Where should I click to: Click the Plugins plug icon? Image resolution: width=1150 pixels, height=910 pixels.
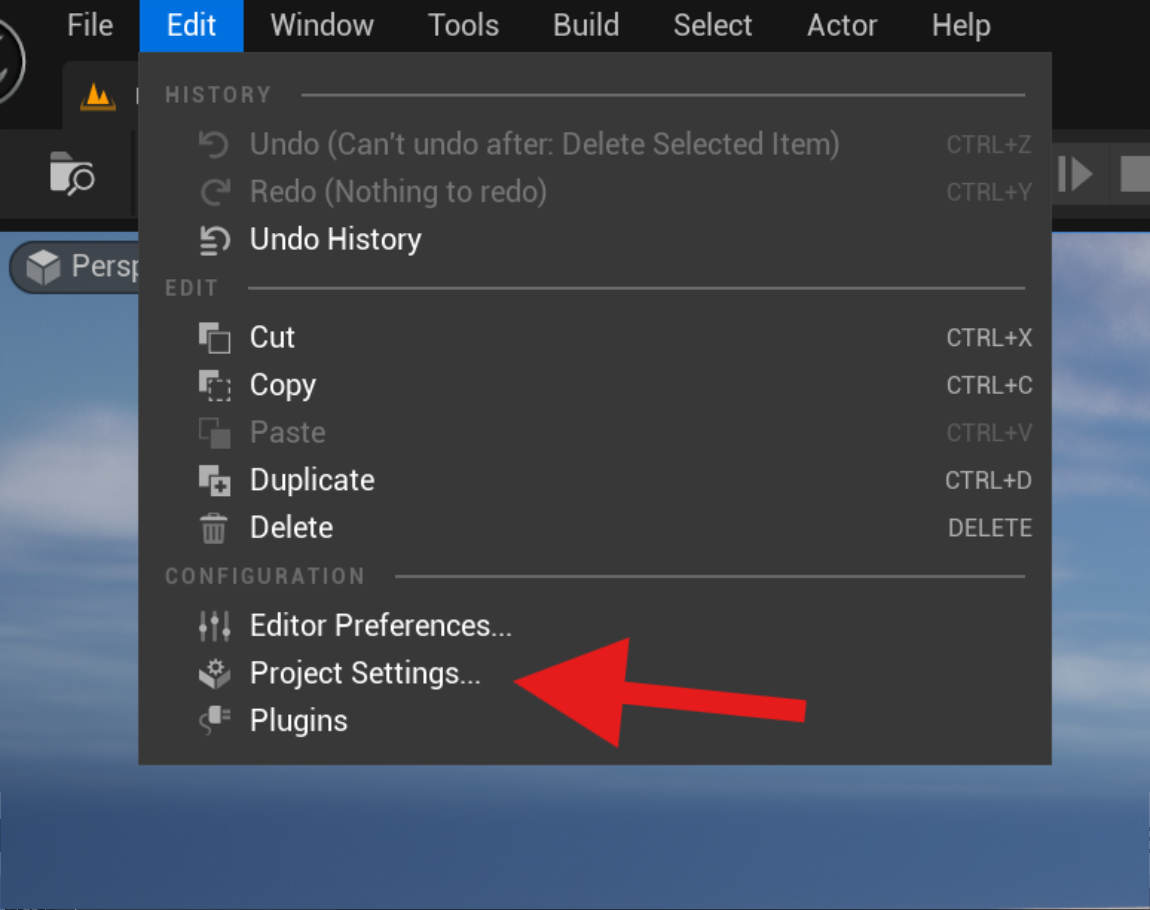click(214, 721)
